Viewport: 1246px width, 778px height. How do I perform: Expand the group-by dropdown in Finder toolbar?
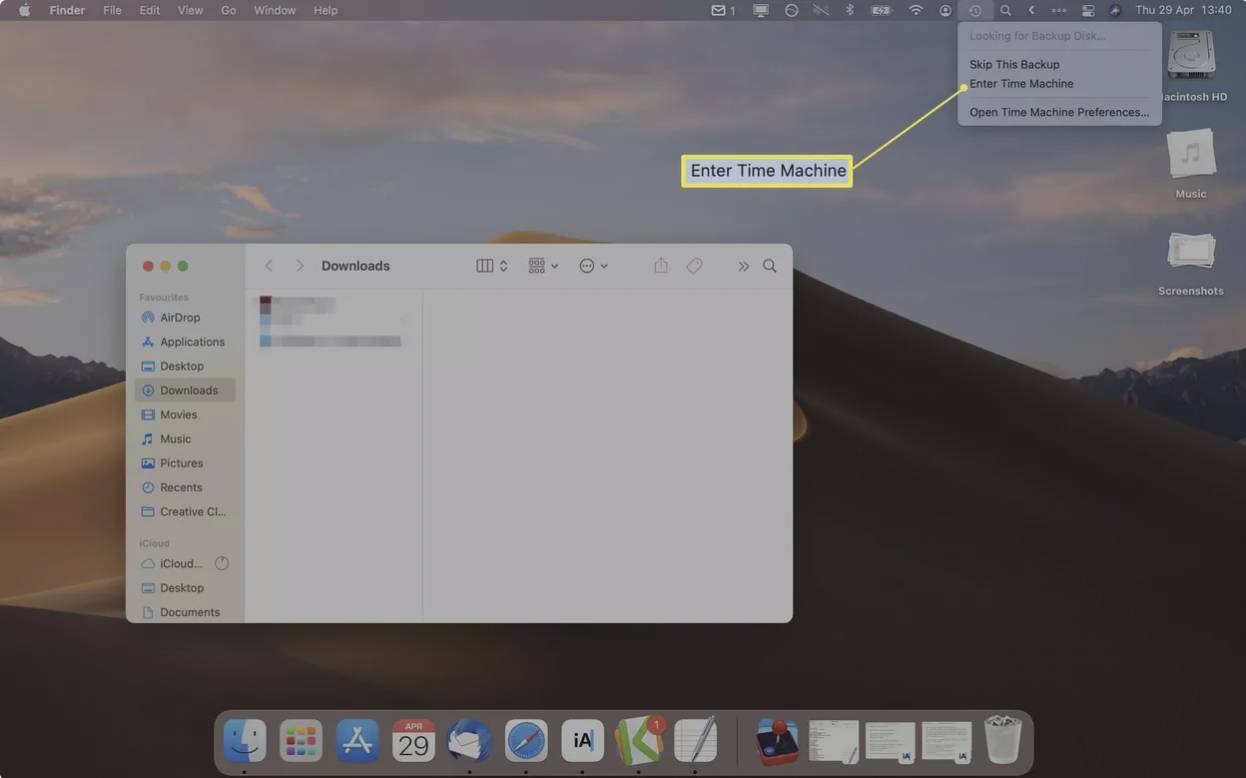pyautogui.click(x=543, y=266)
